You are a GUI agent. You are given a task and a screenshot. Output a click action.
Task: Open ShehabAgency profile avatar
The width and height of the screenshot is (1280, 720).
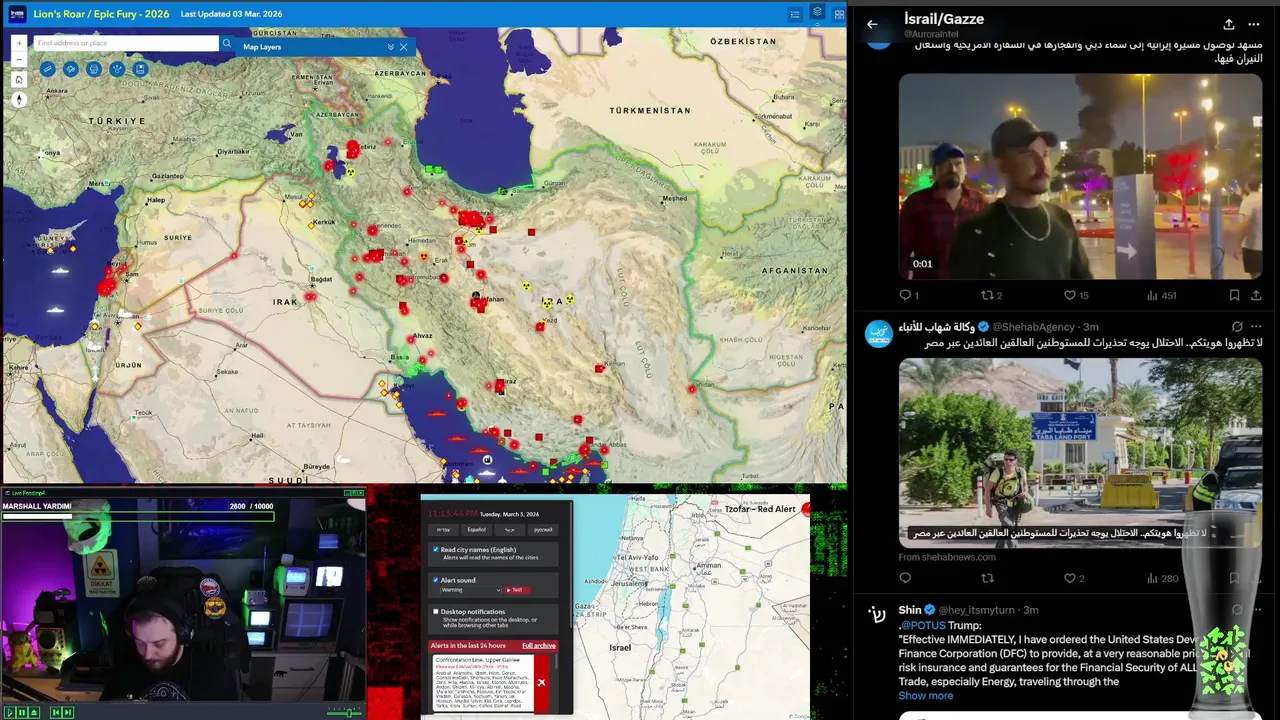pyautogui.click(x=879, y=334)
